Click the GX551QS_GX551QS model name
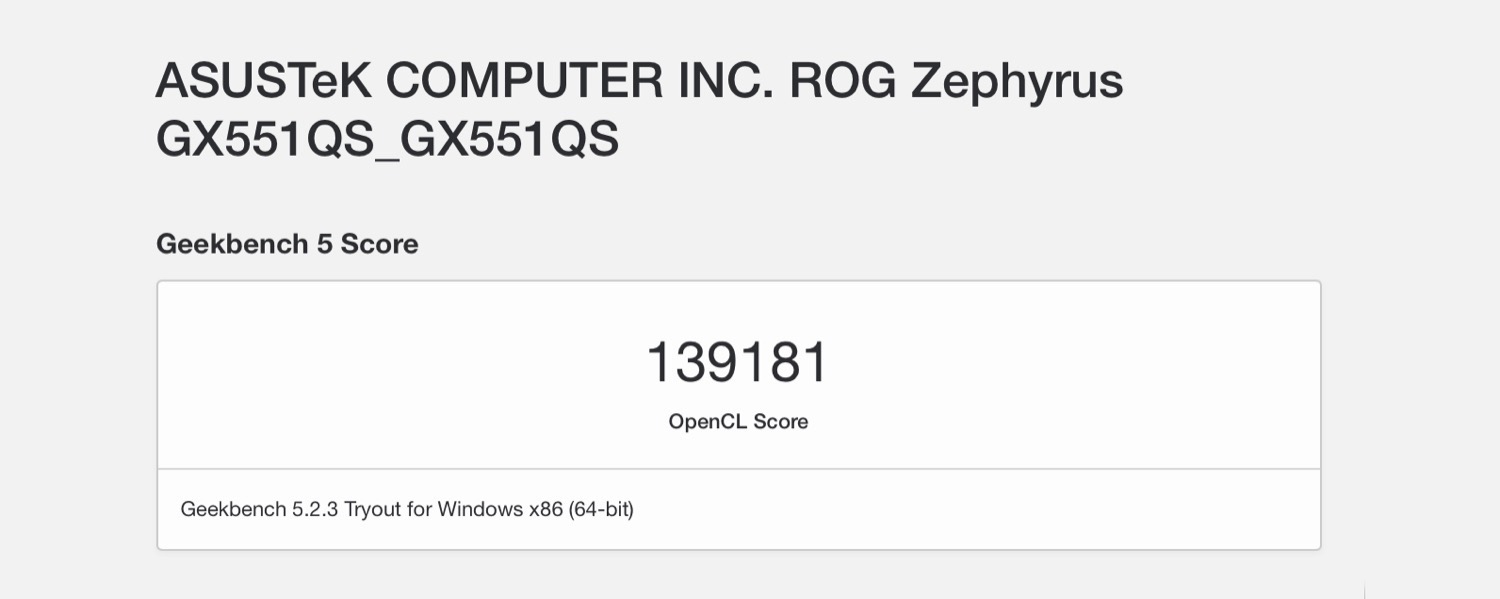Viewport: 1500px width, 599px height. (x=388, y=141)
